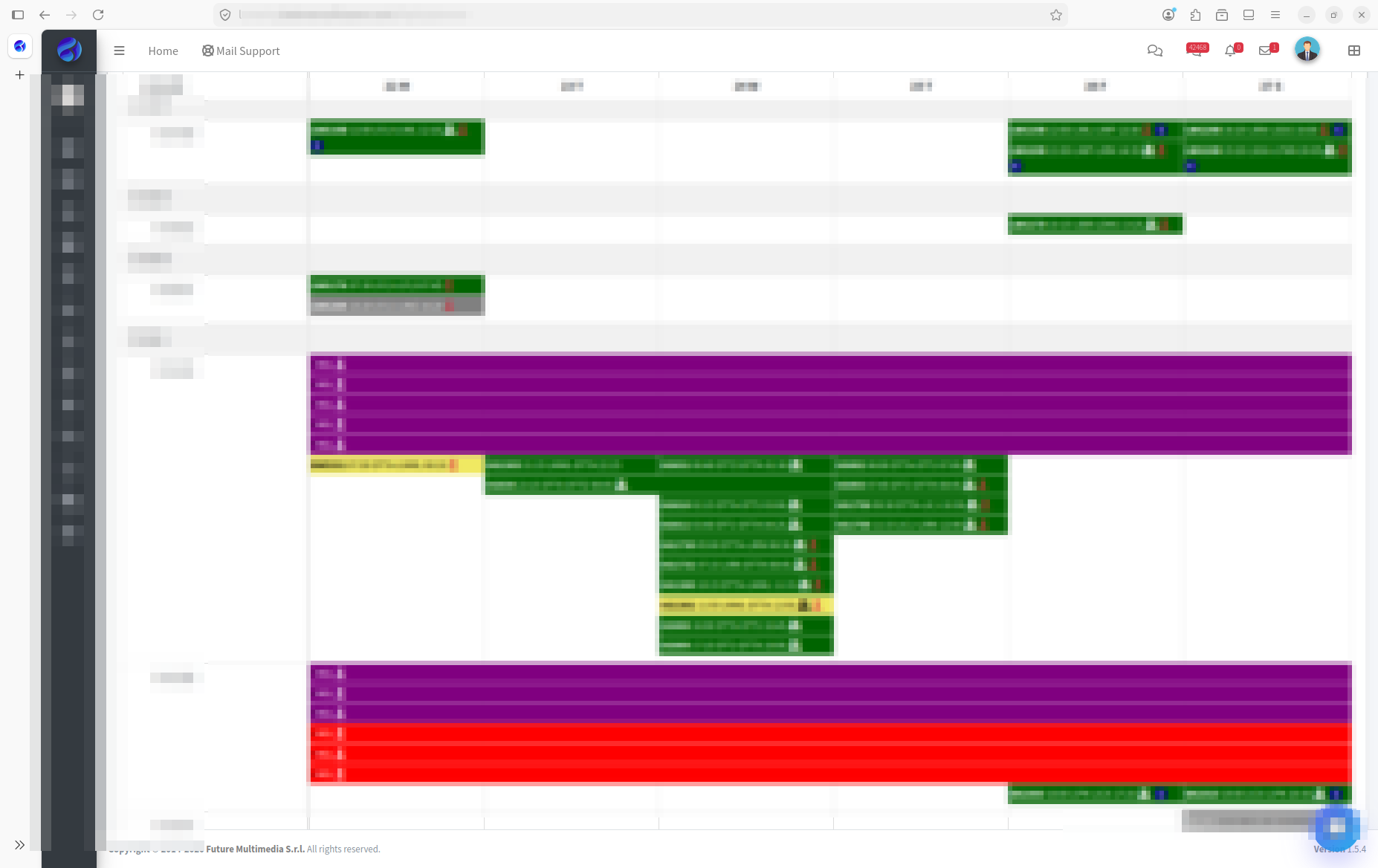Toggle the browser sidebar panel icon at top-left
Viewport: 1378px width, 868px height.
point(18,15)
